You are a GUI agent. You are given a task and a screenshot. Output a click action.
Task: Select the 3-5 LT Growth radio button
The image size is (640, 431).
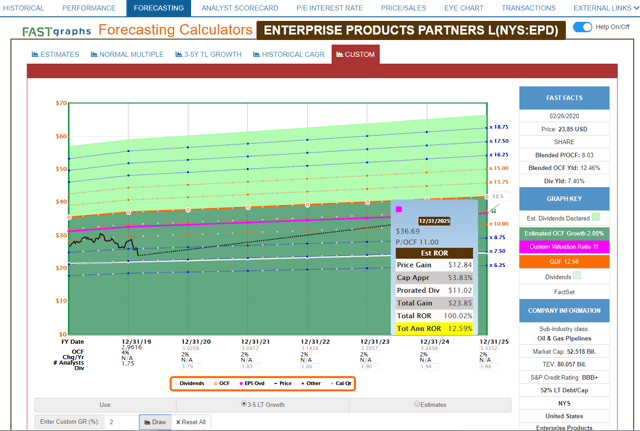tap(244, 404)
